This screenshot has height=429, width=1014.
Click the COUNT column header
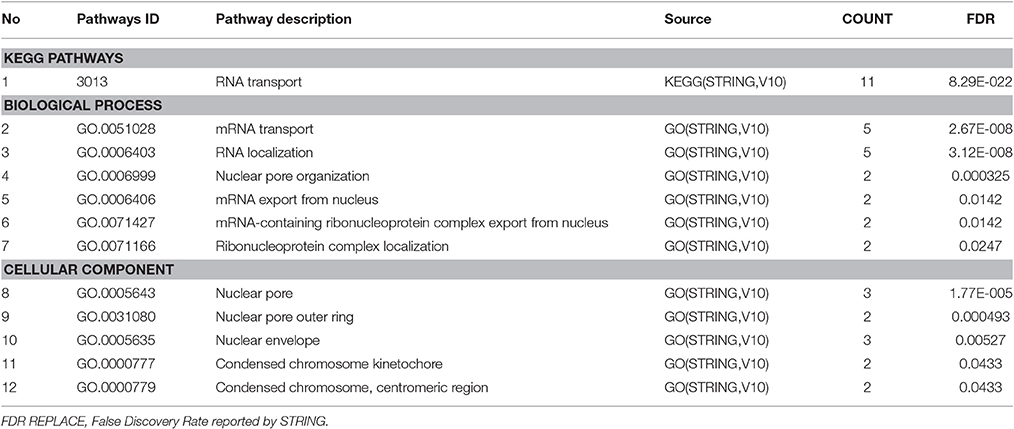click(867, 19)
